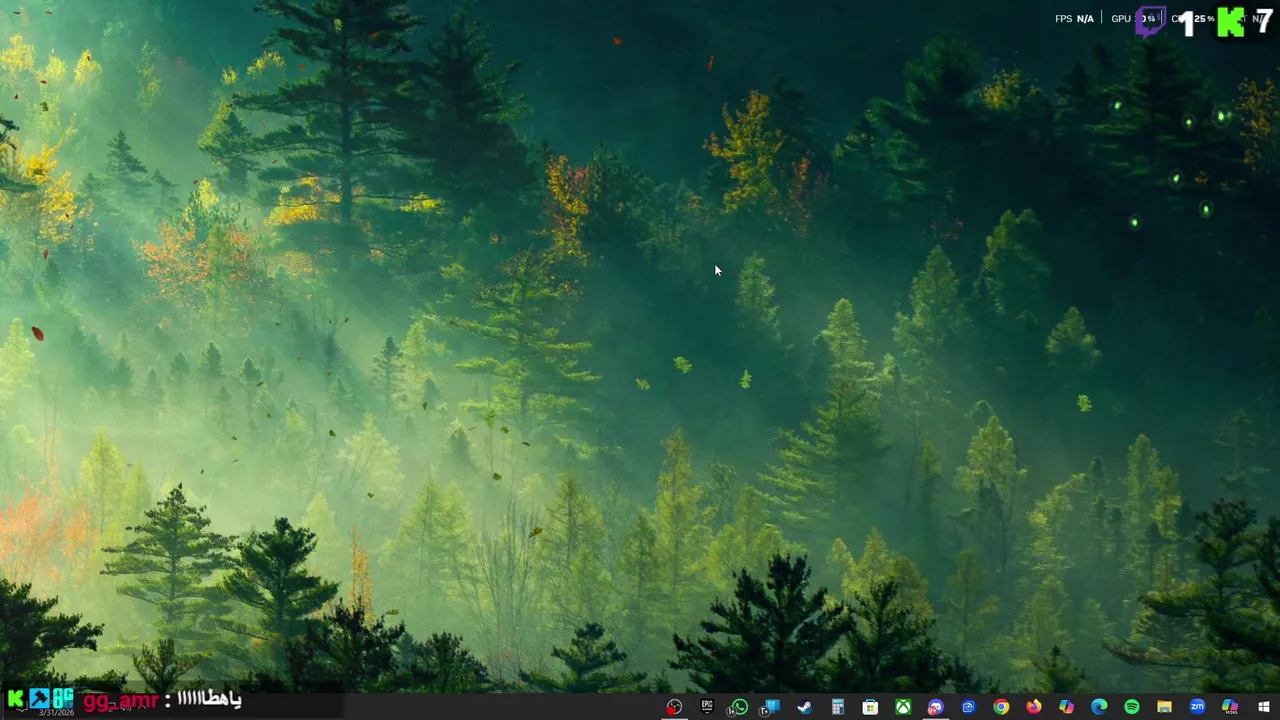
Task: Open the blue window icon beside WhatsApp
Action: click(x=771, y=707)
